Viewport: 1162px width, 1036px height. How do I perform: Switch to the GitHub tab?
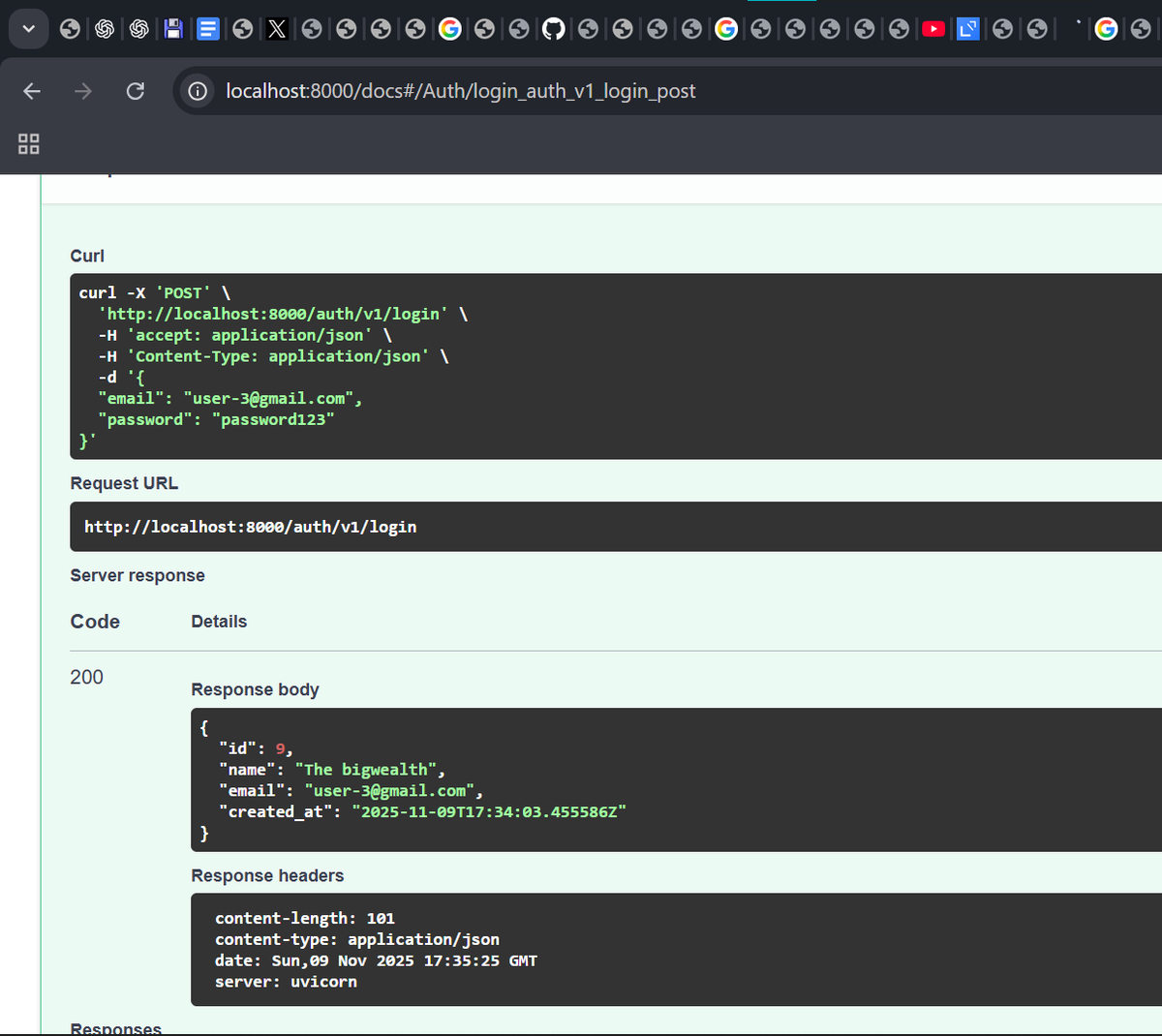click(553, 29)
